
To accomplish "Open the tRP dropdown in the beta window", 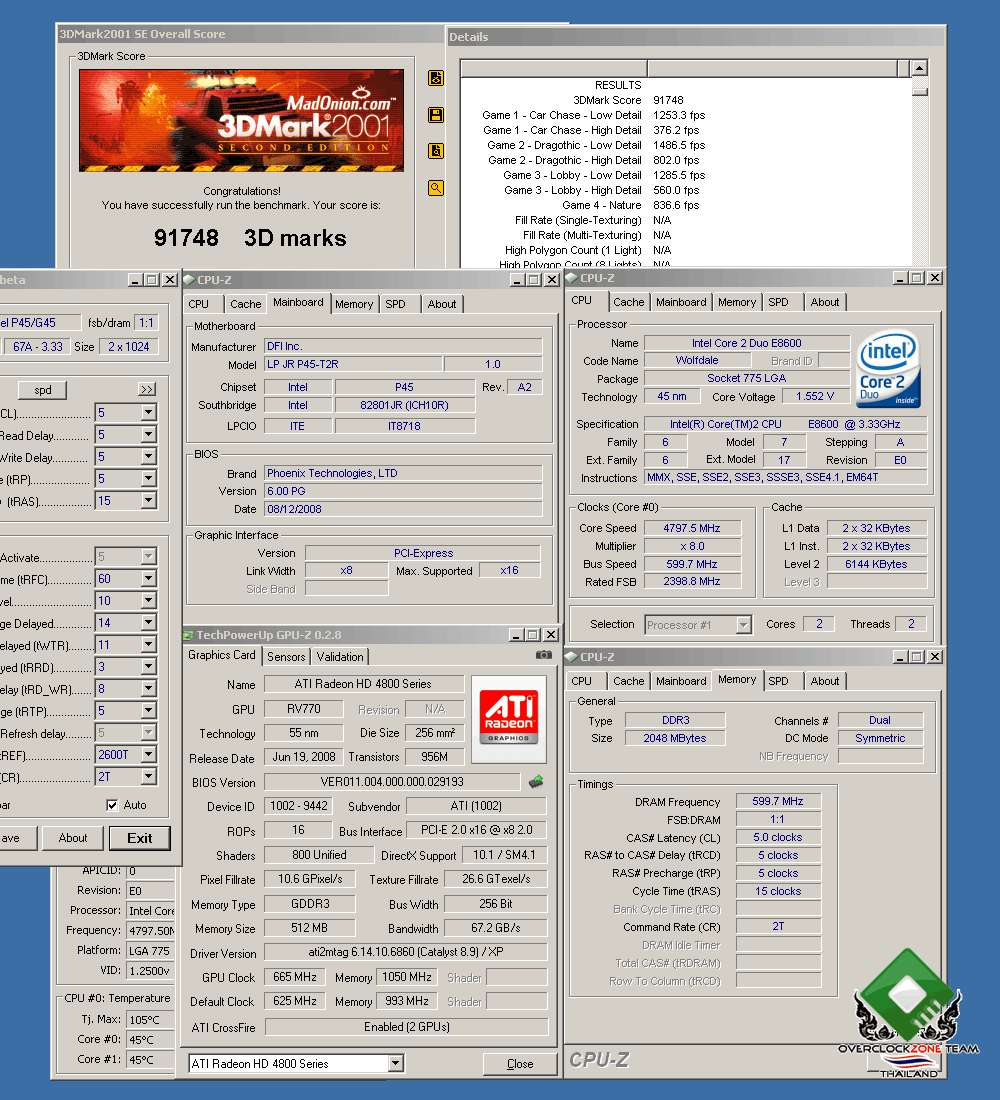I will tap(149, 478).
